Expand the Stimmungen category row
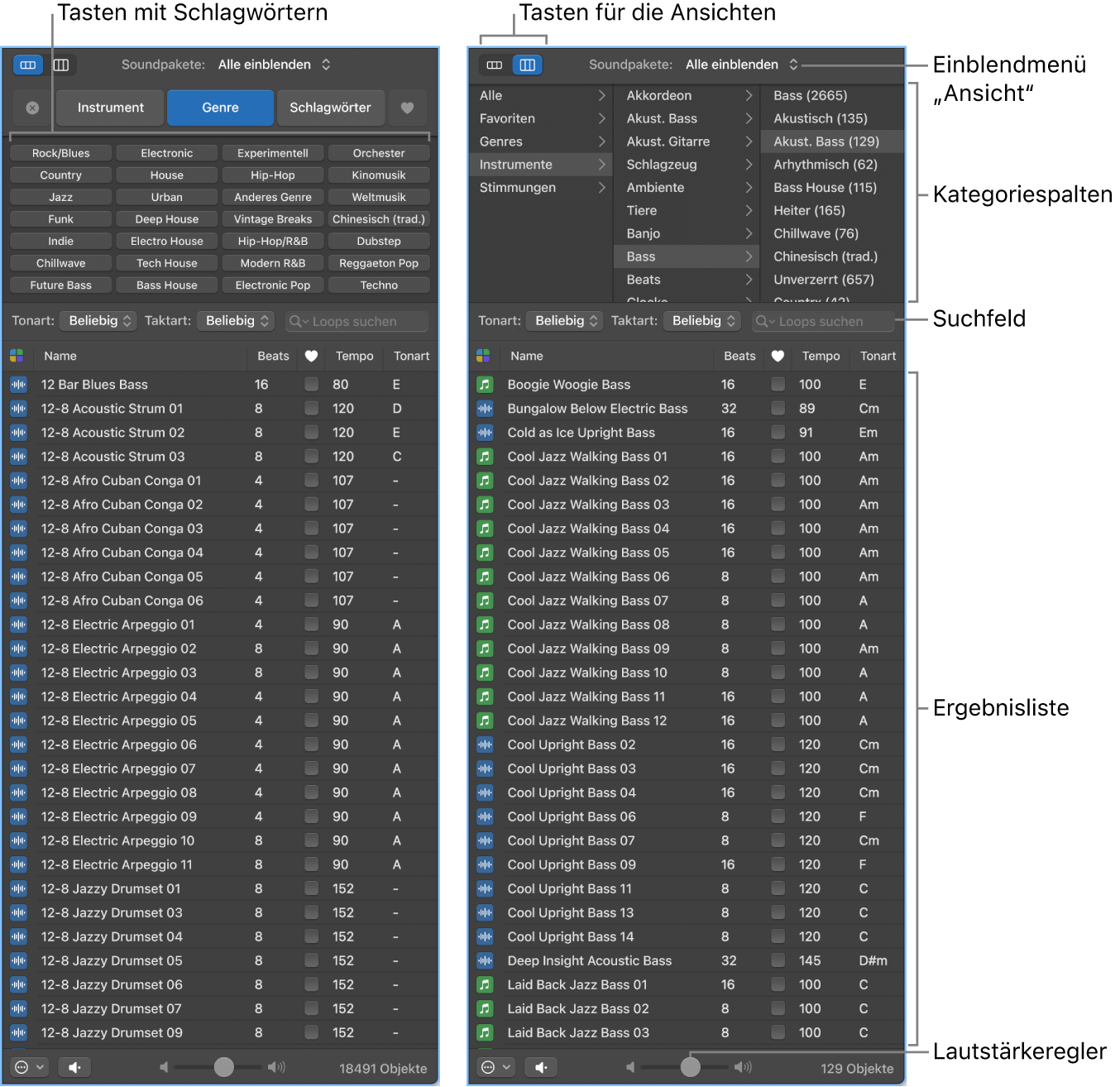 [x=542, y=188]
